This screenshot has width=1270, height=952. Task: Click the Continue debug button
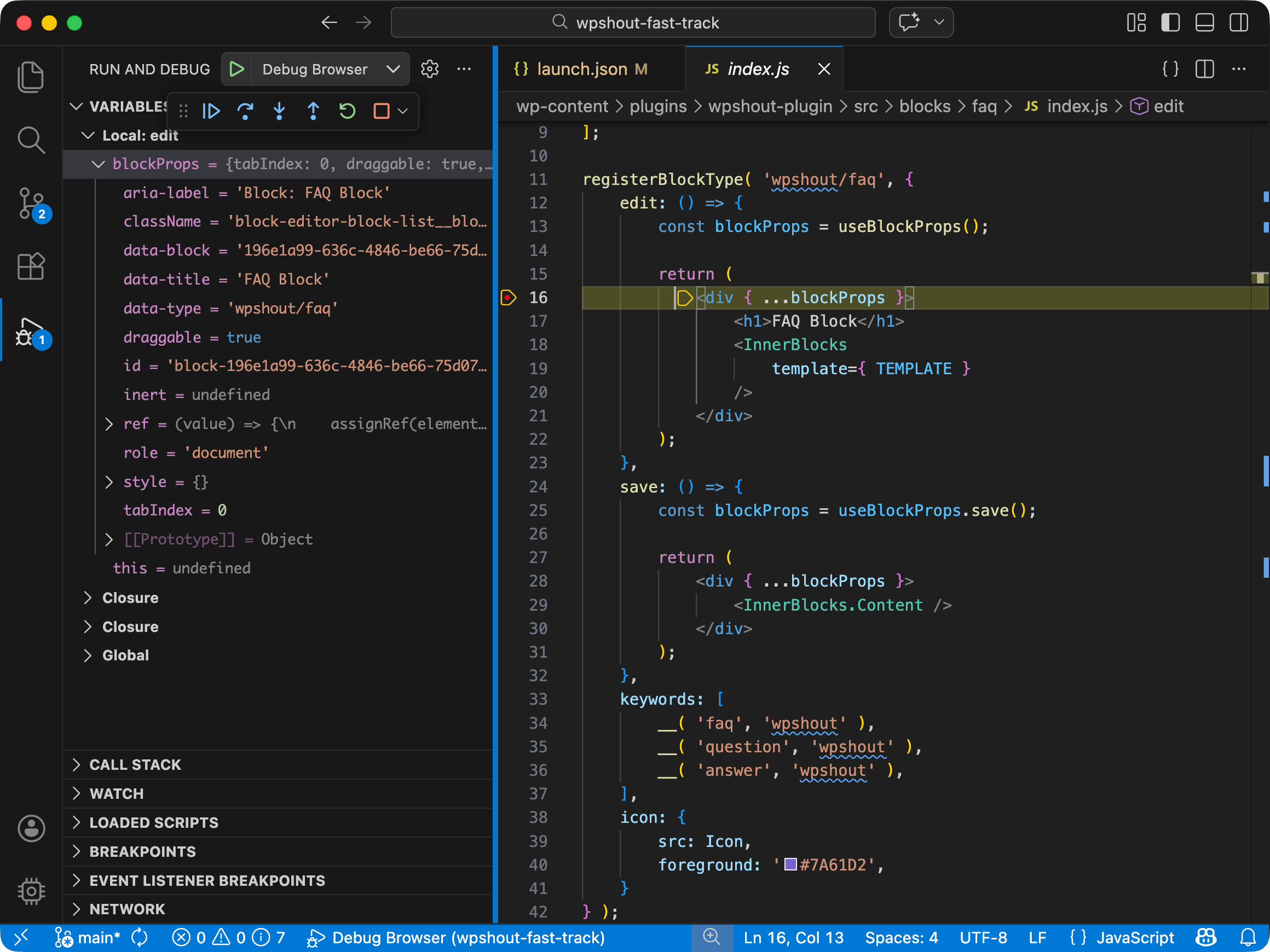click(x=211, y=111)
